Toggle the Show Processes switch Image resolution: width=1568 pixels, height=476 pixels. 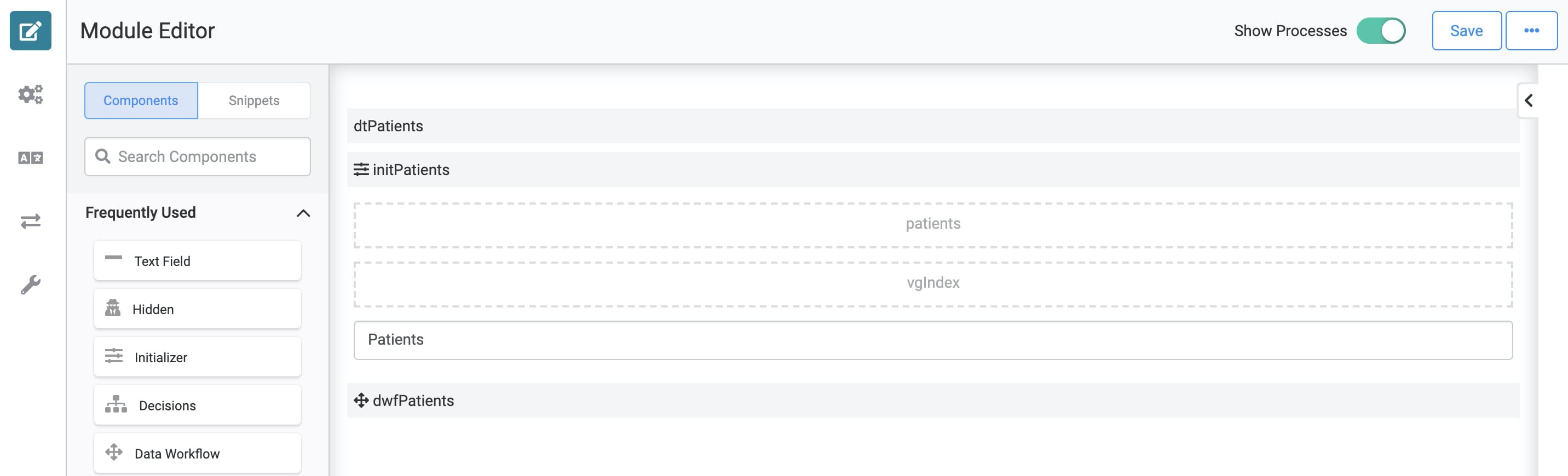(1381, 31)
